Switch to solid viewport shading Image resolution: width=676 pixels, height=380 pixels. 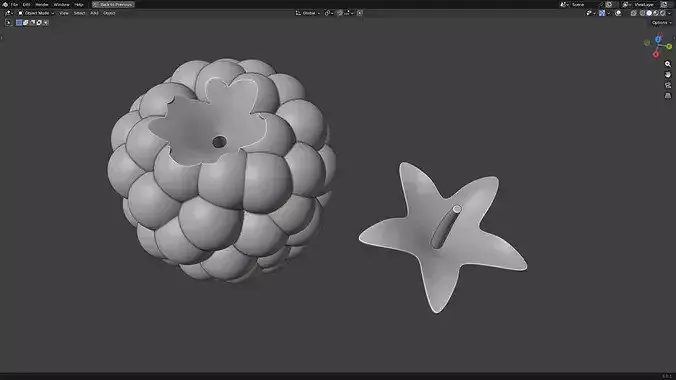[x=649, y=13]
